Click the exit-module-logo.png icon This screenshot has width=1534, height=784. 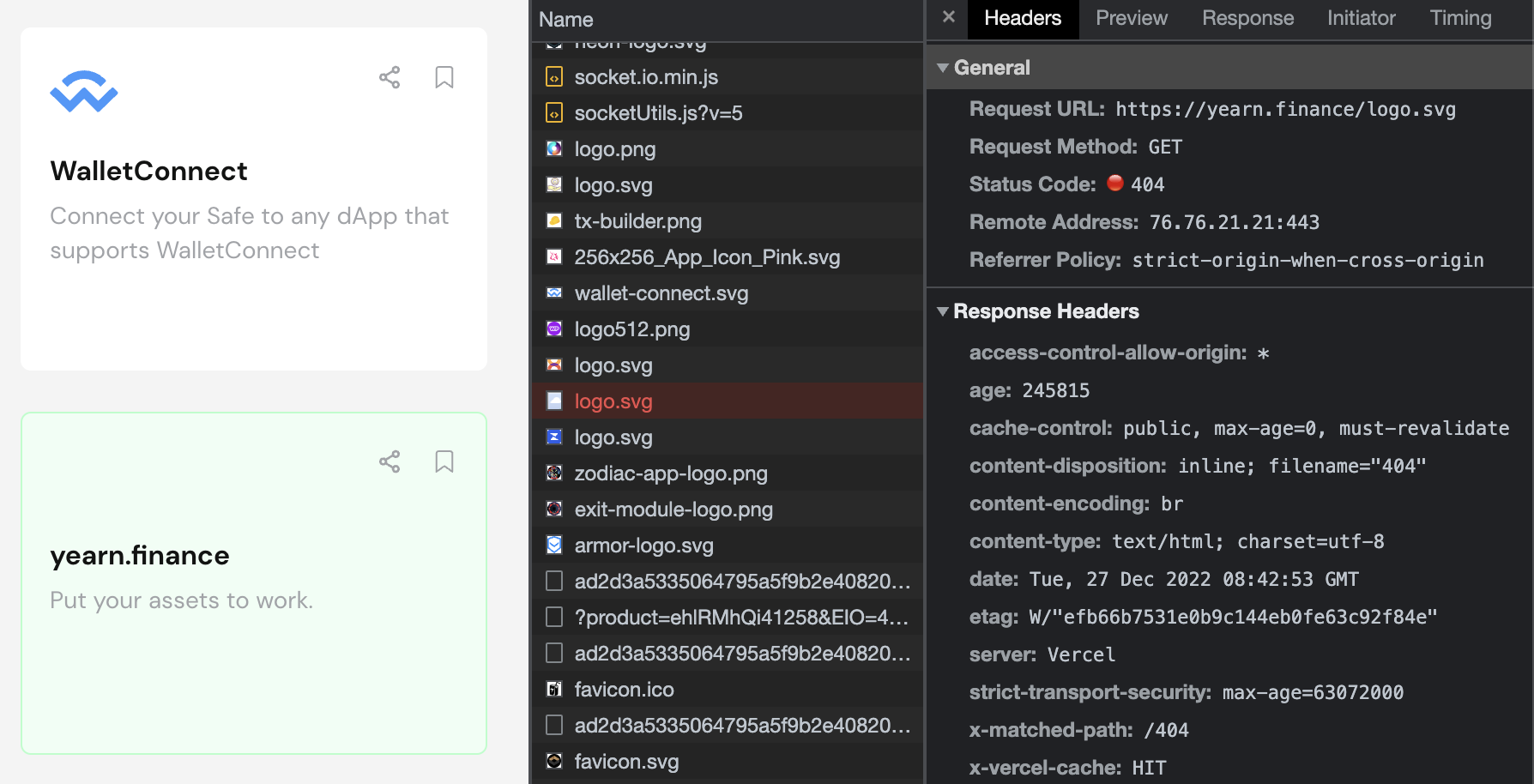coord(553,509)
